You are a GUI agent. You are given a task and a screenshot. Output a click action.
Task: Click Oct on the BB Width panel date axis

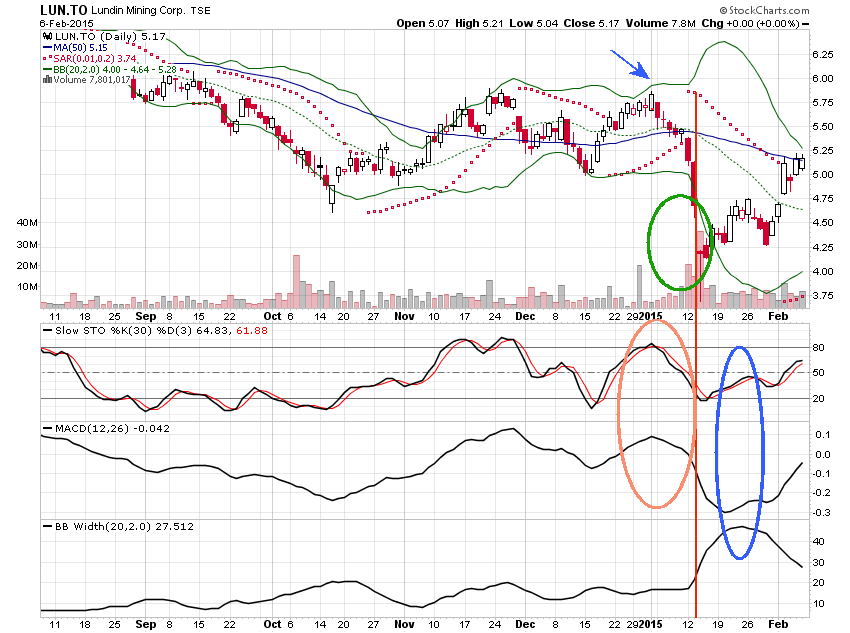tap(272, 624)
